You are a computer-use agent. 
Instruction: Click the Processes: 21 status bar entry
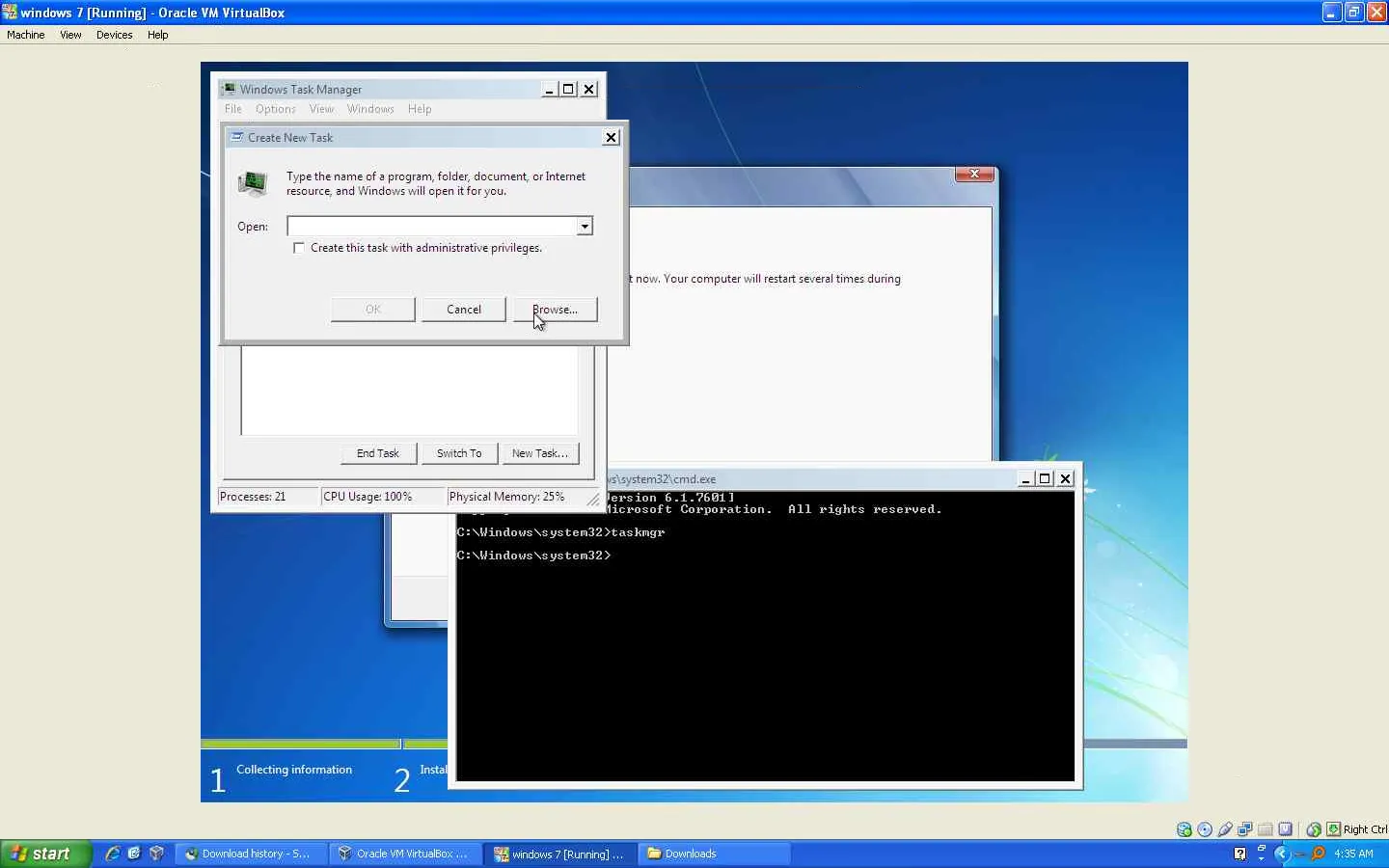[268, 497]
